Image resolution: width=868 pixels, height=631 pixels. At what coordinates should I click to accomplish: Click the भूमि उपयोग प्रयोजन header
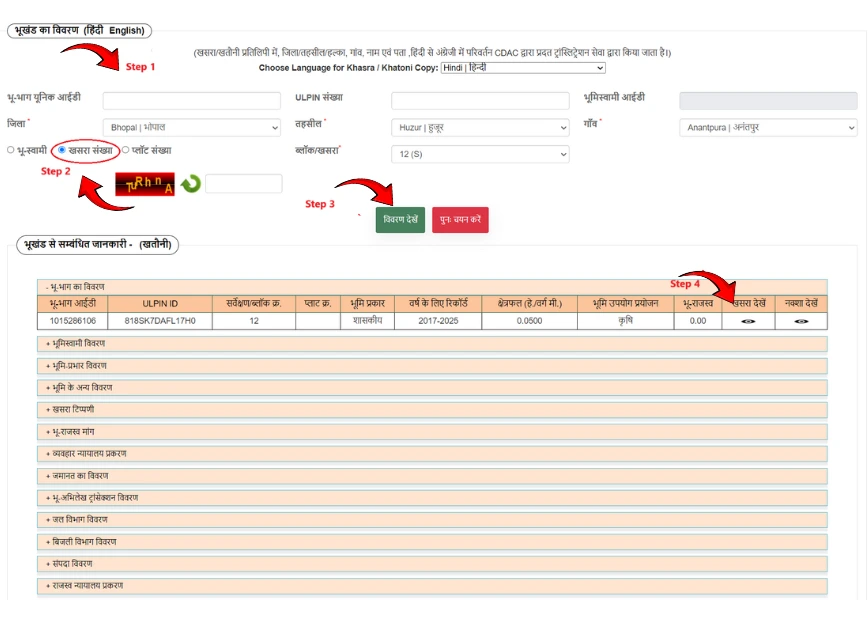tap(626, 303)
